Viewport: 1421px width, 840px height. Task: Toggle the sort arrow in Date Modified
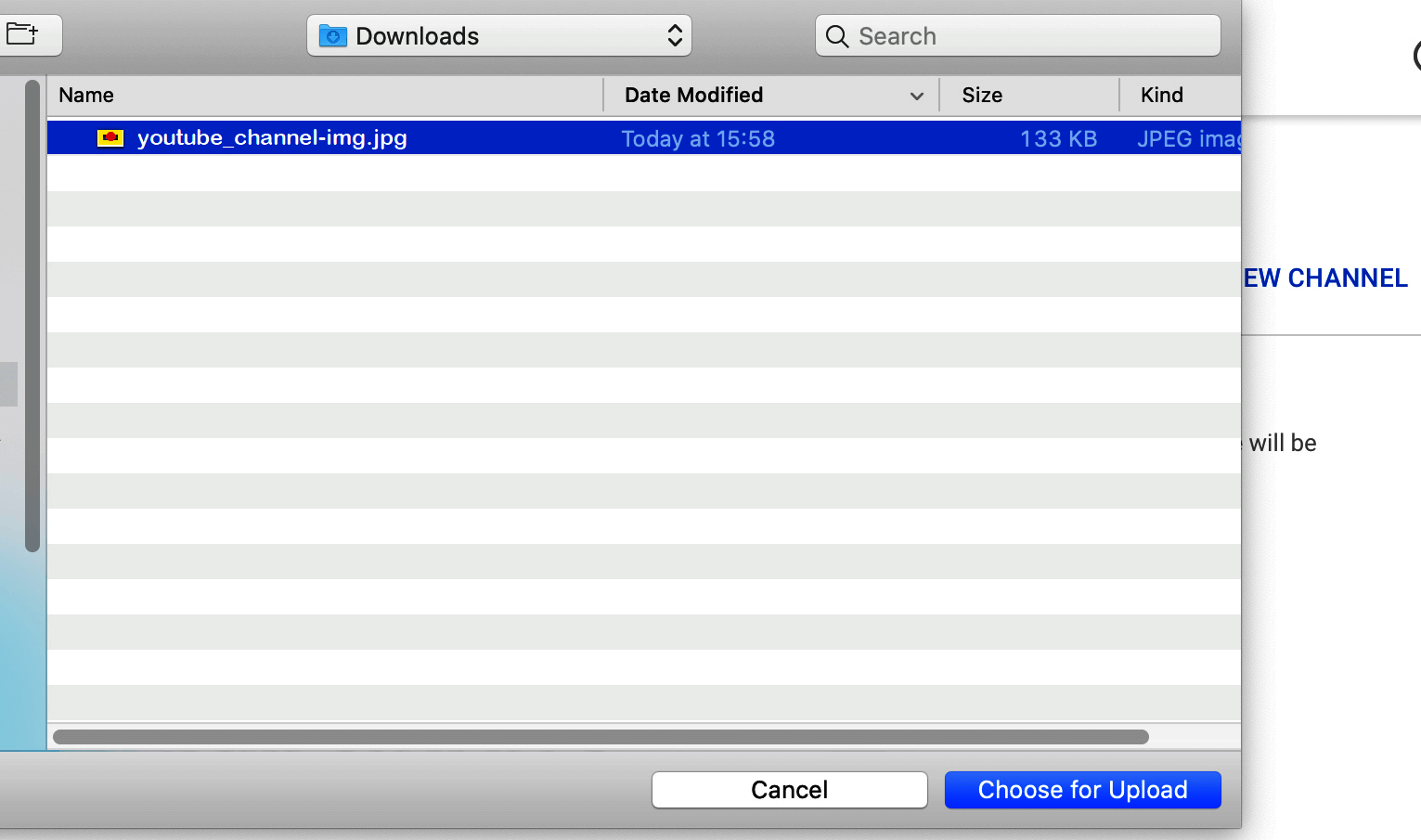[x=916, y=96]
